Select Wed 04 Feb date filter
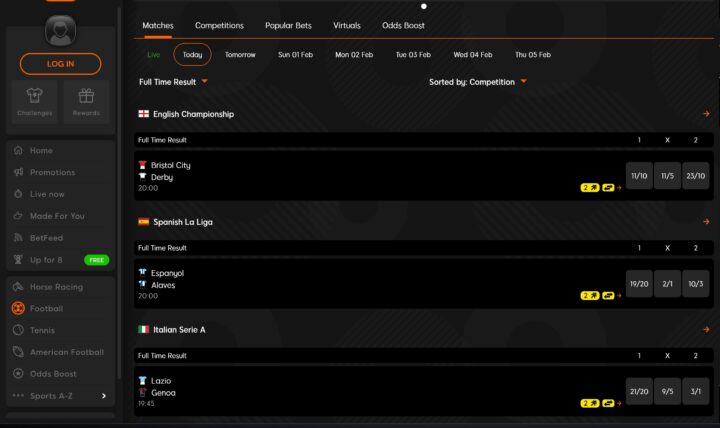Image resolution: width=720 pixels, height=428 pixels. pos(473,55)
